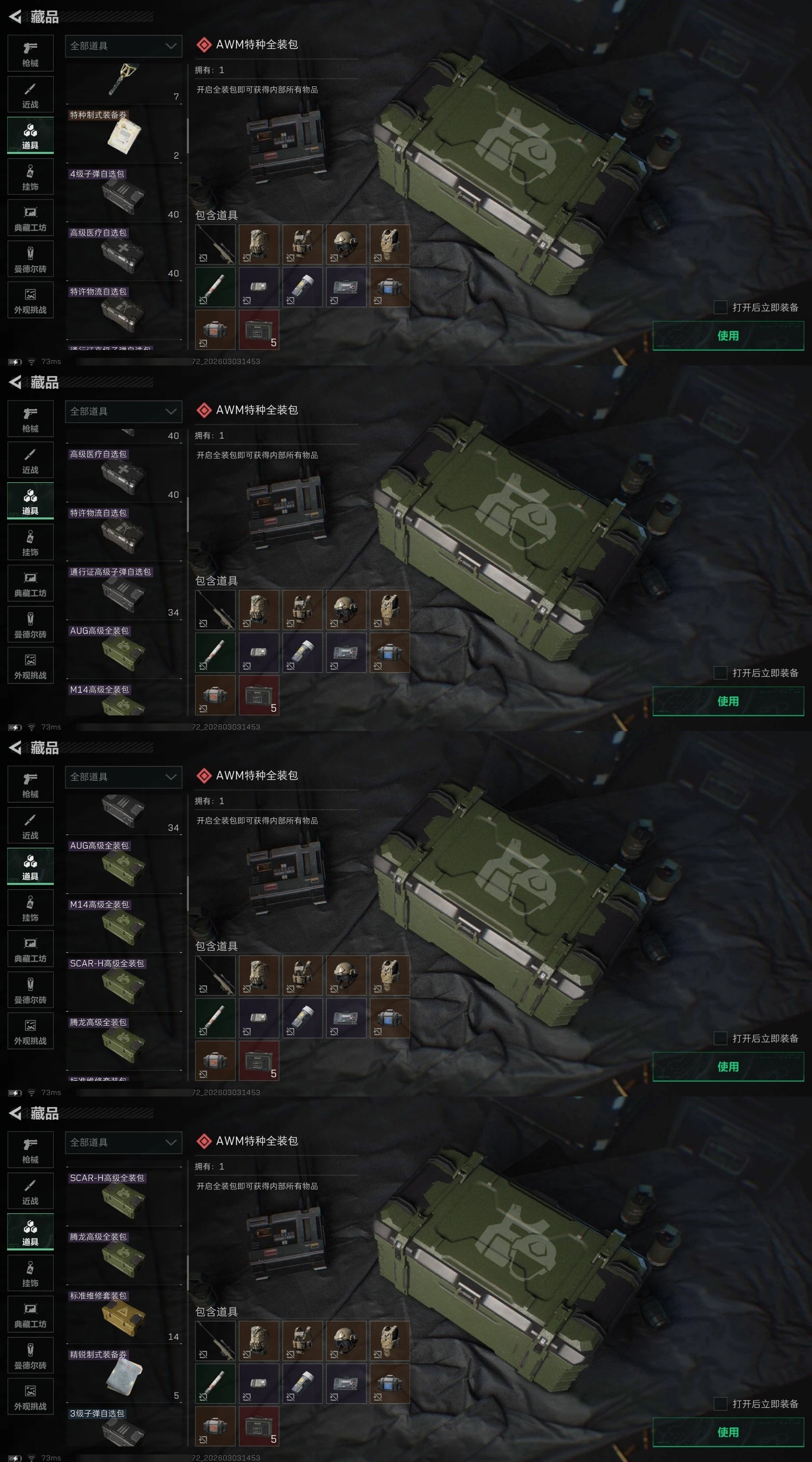This screenshot has width=812, height=1462.
Task: Pick the yellow 标准维修套装包 crate
Action: (124, 1316)
